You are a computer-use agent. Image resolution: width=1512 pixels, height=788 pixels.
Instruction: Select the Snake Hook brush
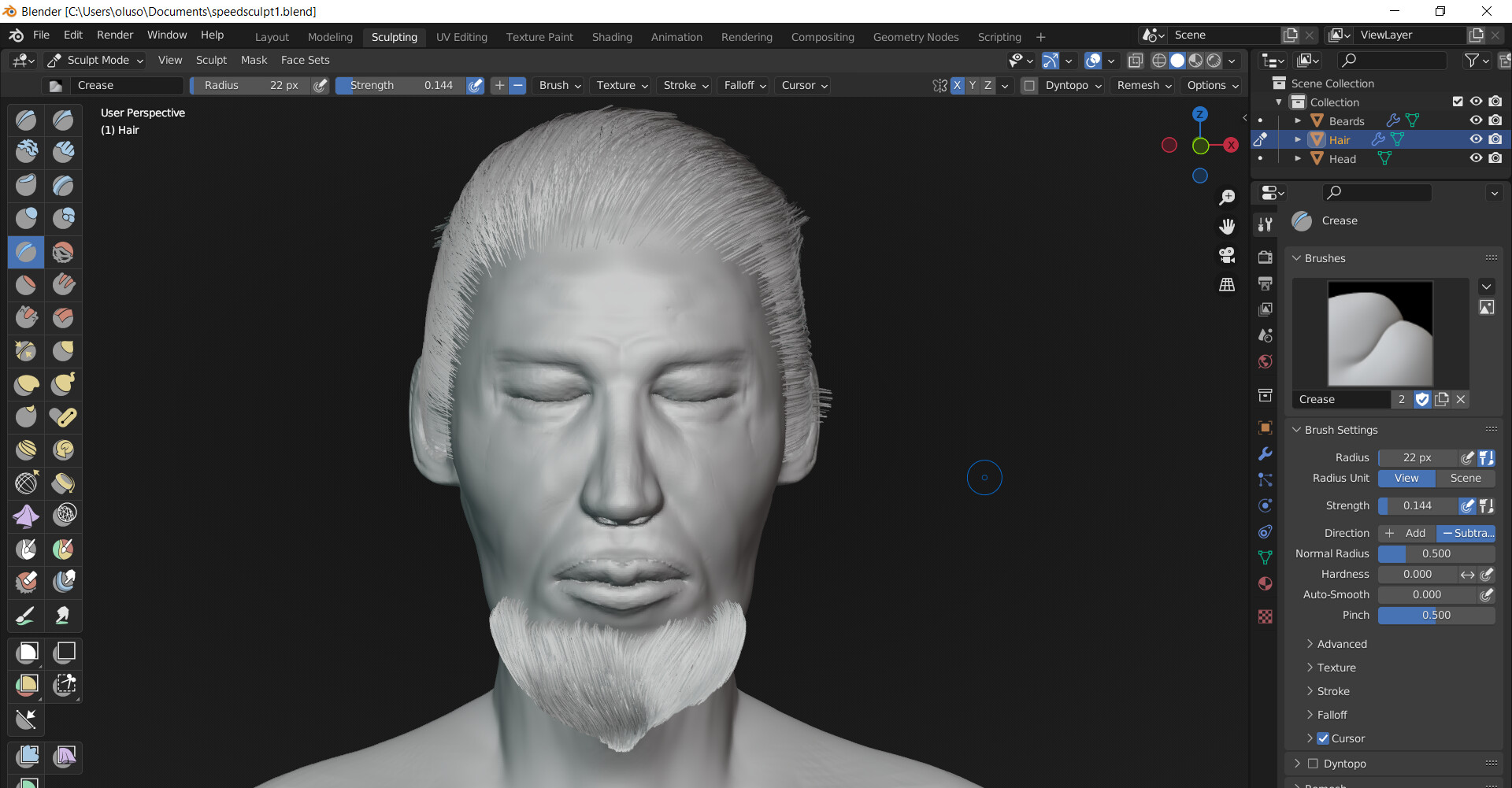(64, 384)
